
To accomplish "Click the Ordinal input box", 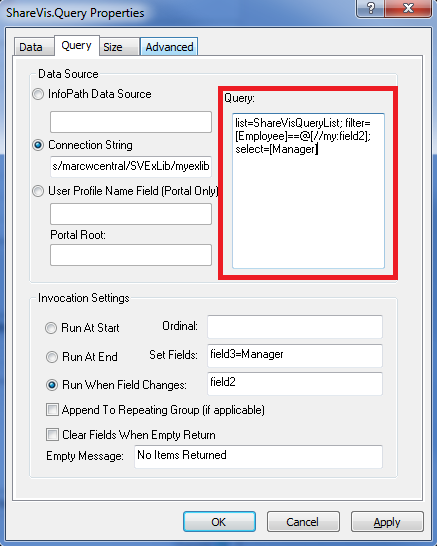I will pos(295,327).
